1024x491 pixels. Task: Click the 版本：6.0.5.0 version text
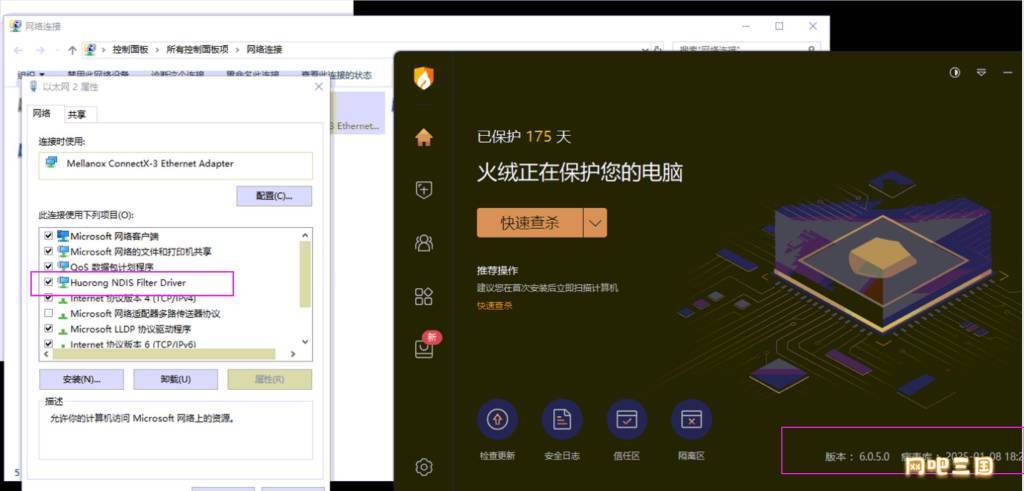point(857,456)
